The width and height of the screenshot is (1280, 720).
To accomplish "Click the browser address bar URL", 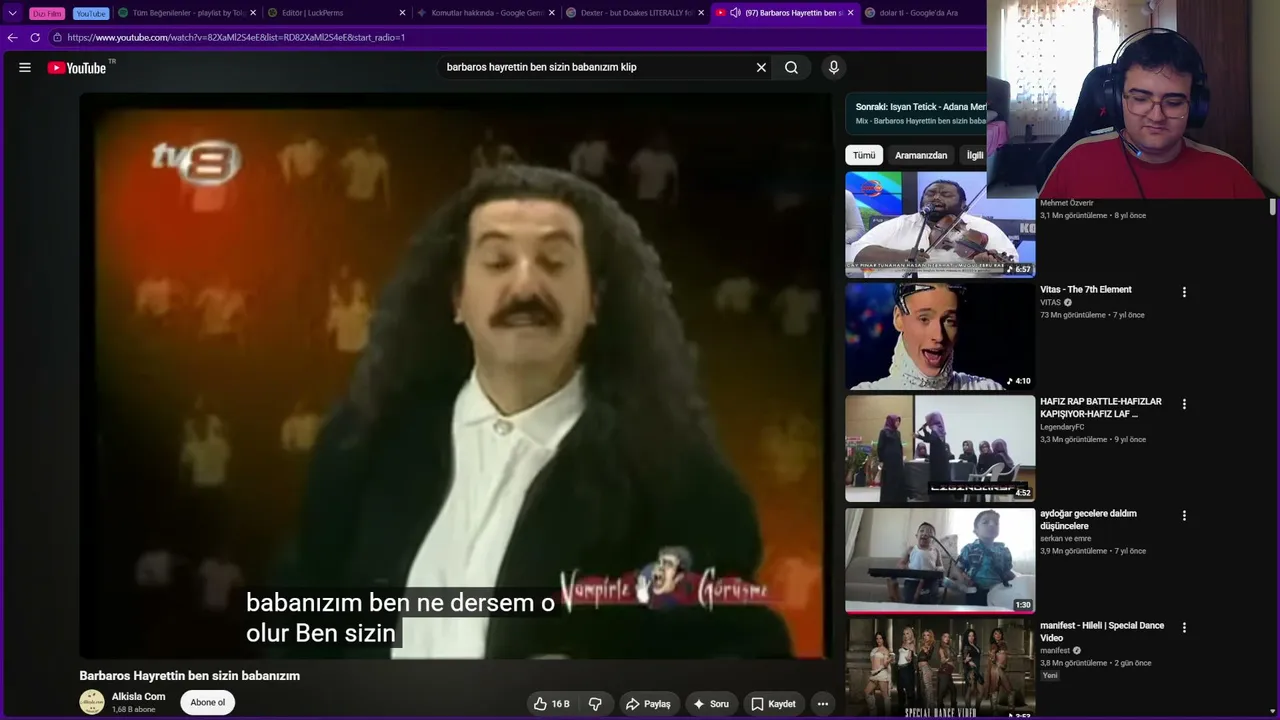I will tap(236, 37).
